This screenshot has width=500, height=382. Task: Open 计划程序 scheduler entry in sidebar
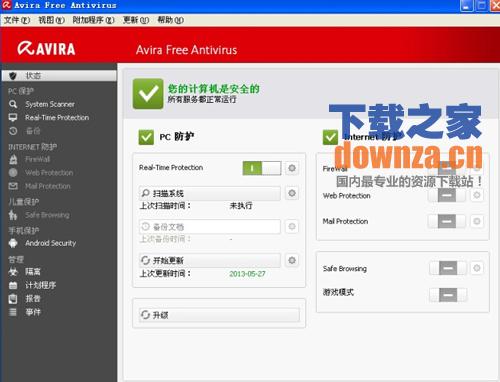(x=41, y=285)
